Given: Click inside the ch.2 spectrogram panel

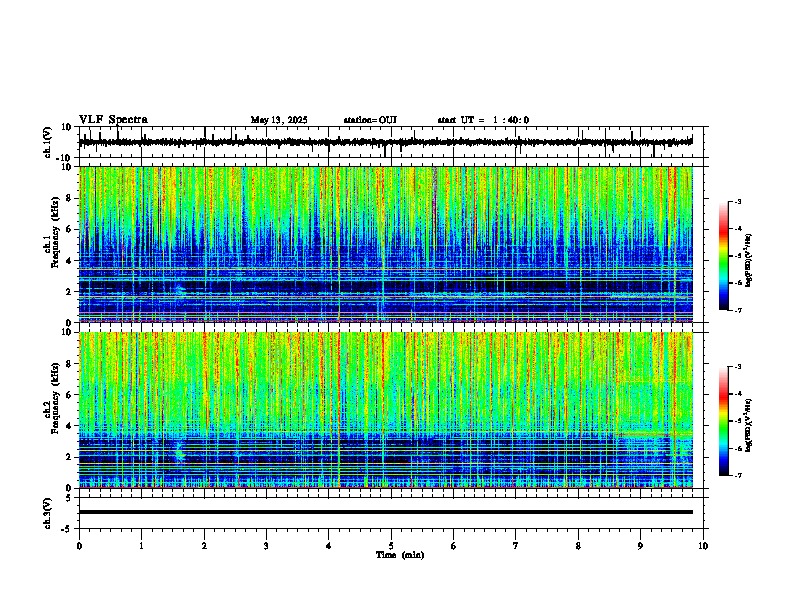Looking at the screenshot, I should tap(386, 410).
